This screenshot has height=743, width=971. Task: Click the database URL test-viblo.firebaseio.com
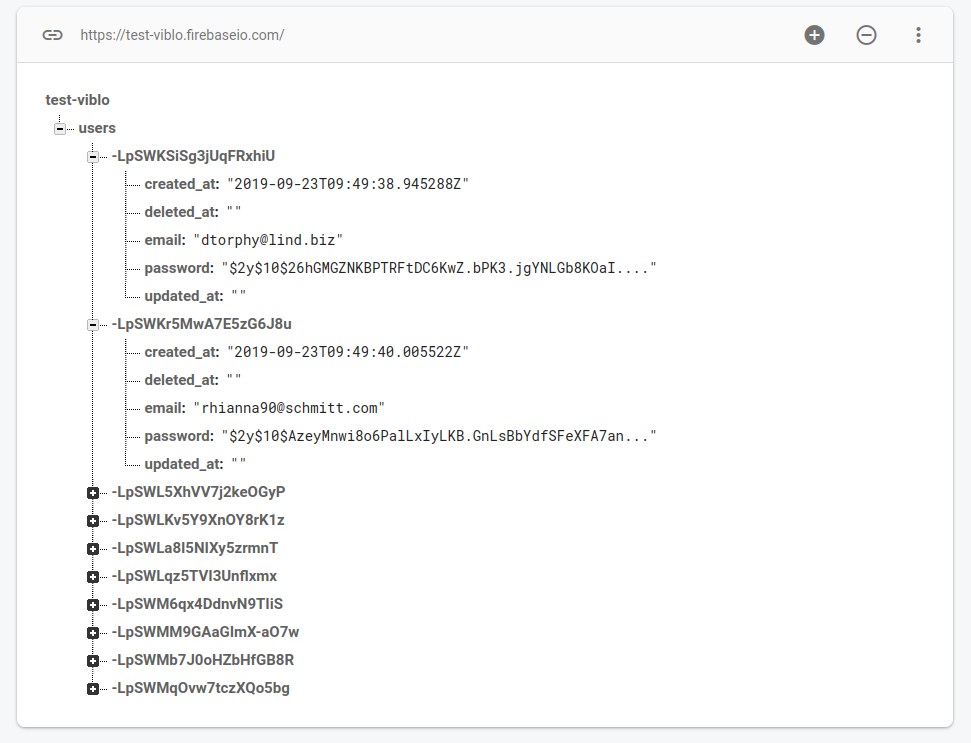[182, 35]
